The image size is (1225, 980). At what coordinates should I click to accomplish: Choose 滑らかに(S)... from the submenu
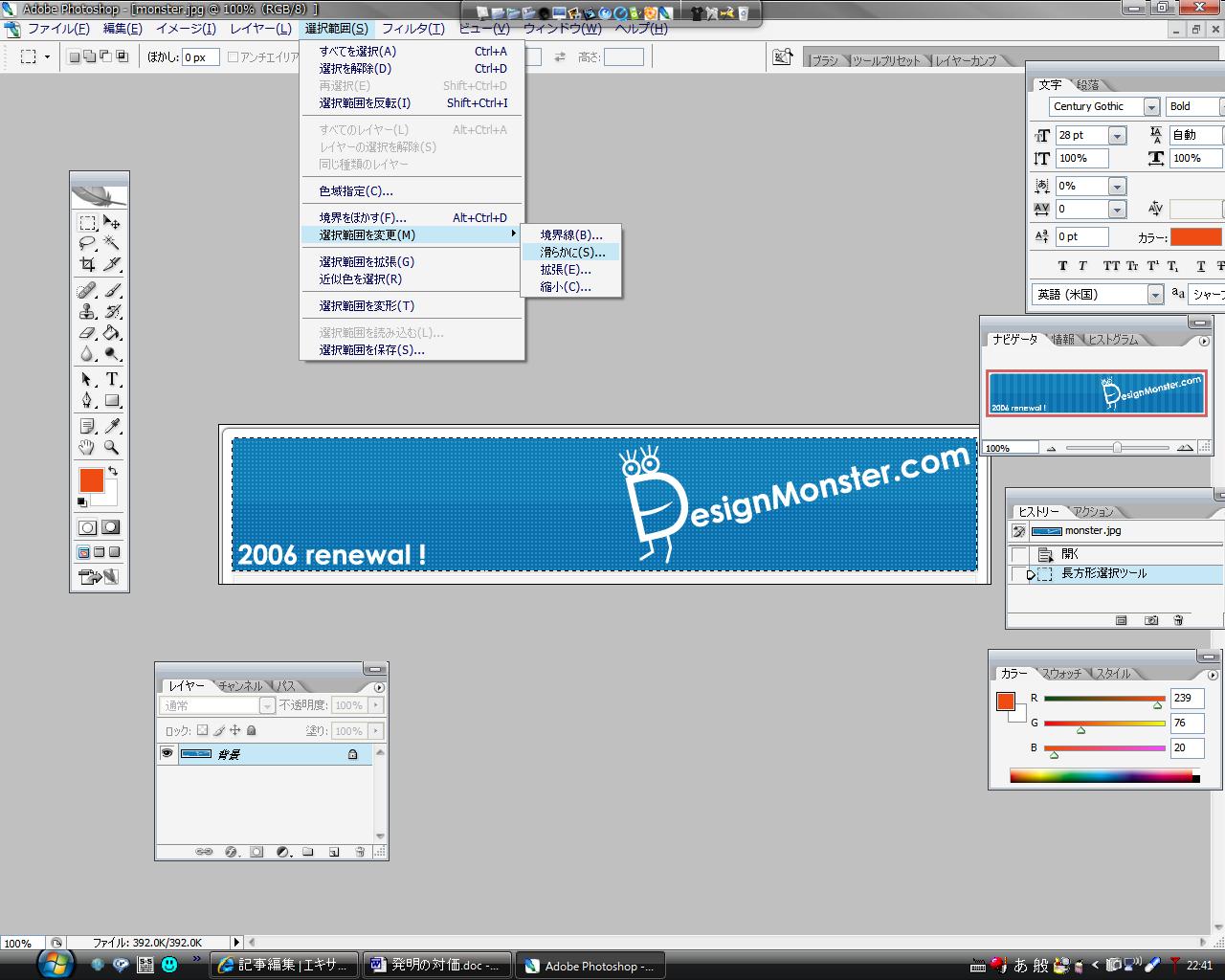tap(572, 253)
